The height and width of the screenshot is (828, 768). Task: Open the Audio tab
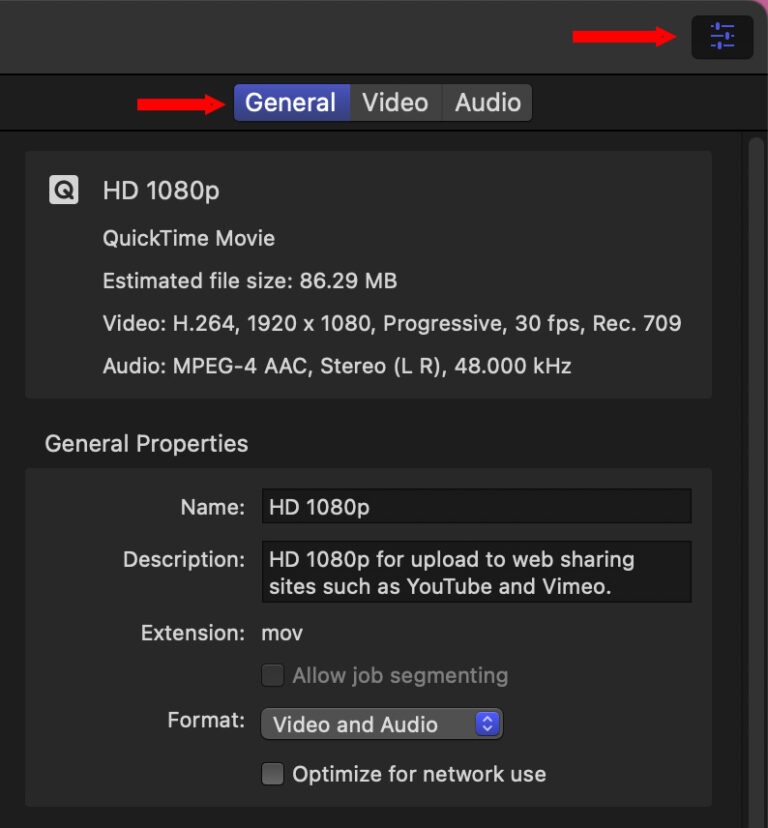click(x=488, y=102)
